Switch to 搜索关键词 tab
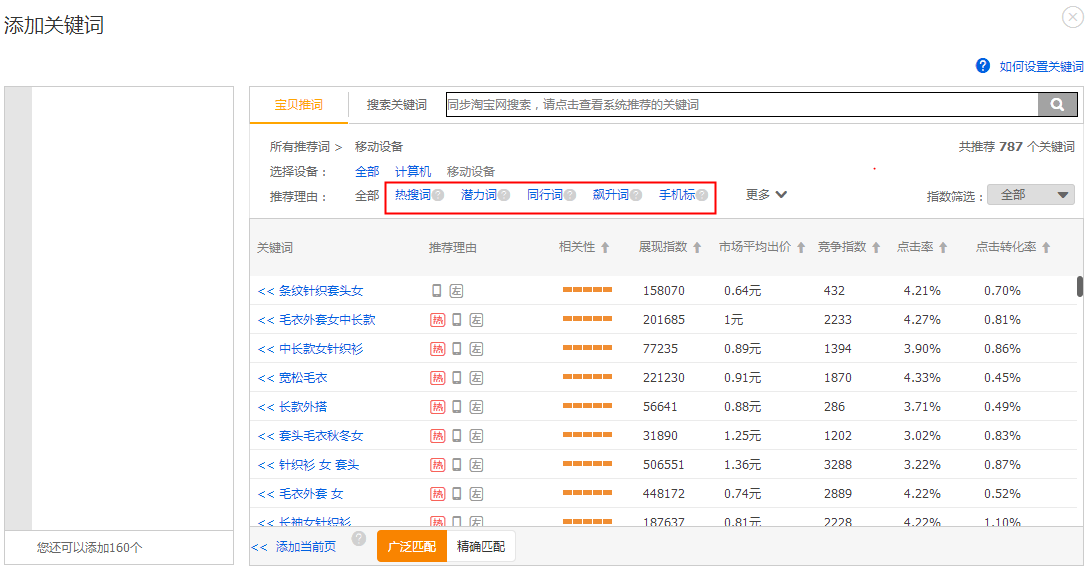 pos(397,105)
